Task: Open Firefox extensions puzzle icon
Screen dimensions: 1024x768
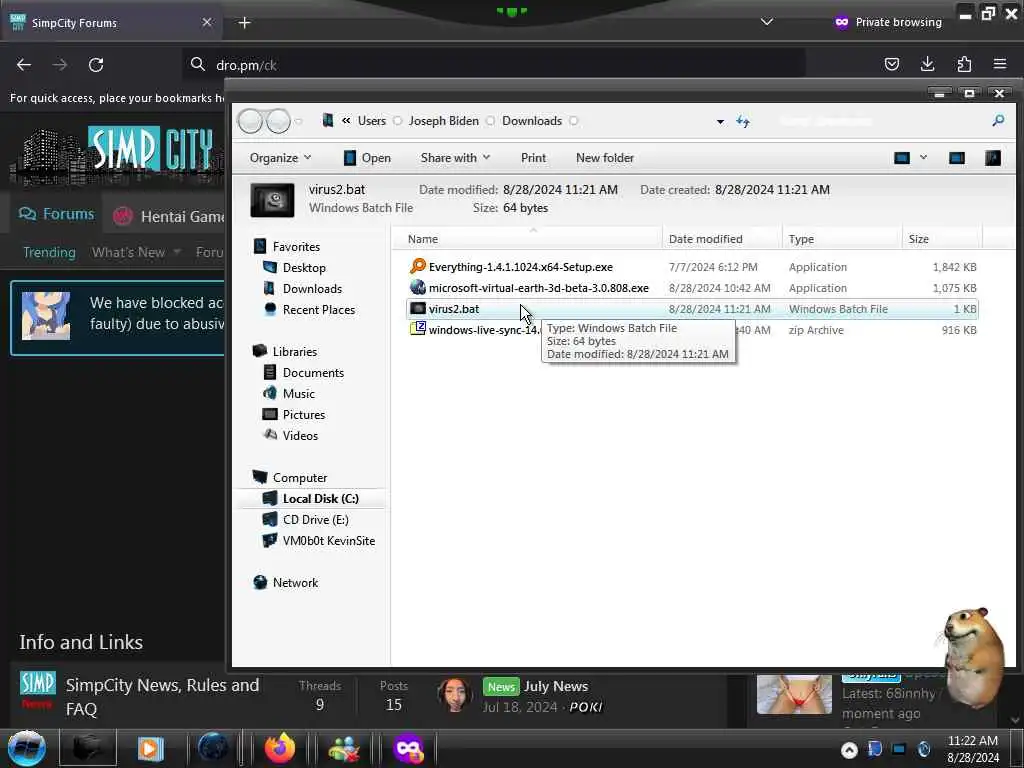Action: (x=964, y=64)
